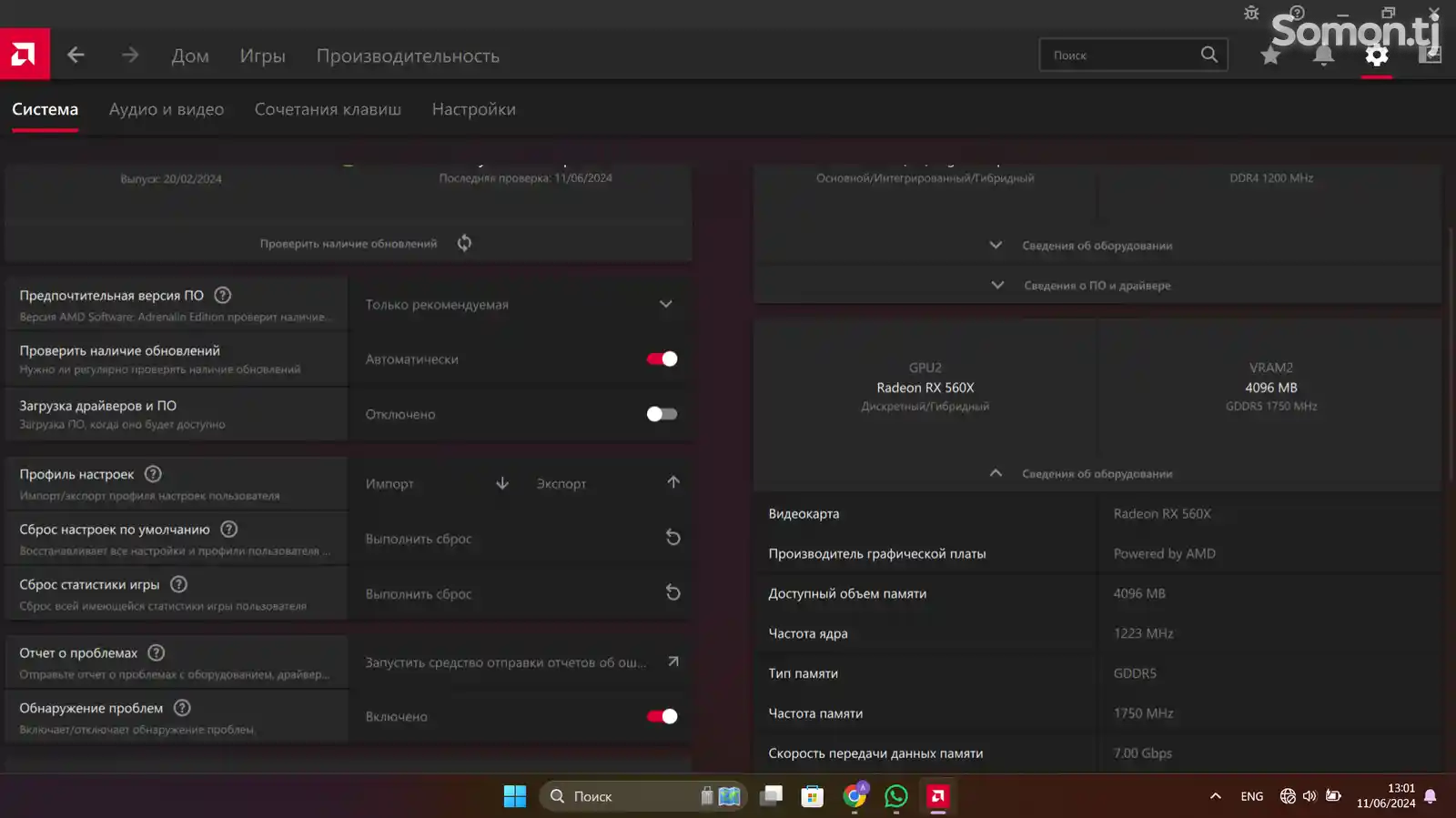
Task: Click Частота ядра 1223 MHz value
Action: click(x=1143, y=633)
